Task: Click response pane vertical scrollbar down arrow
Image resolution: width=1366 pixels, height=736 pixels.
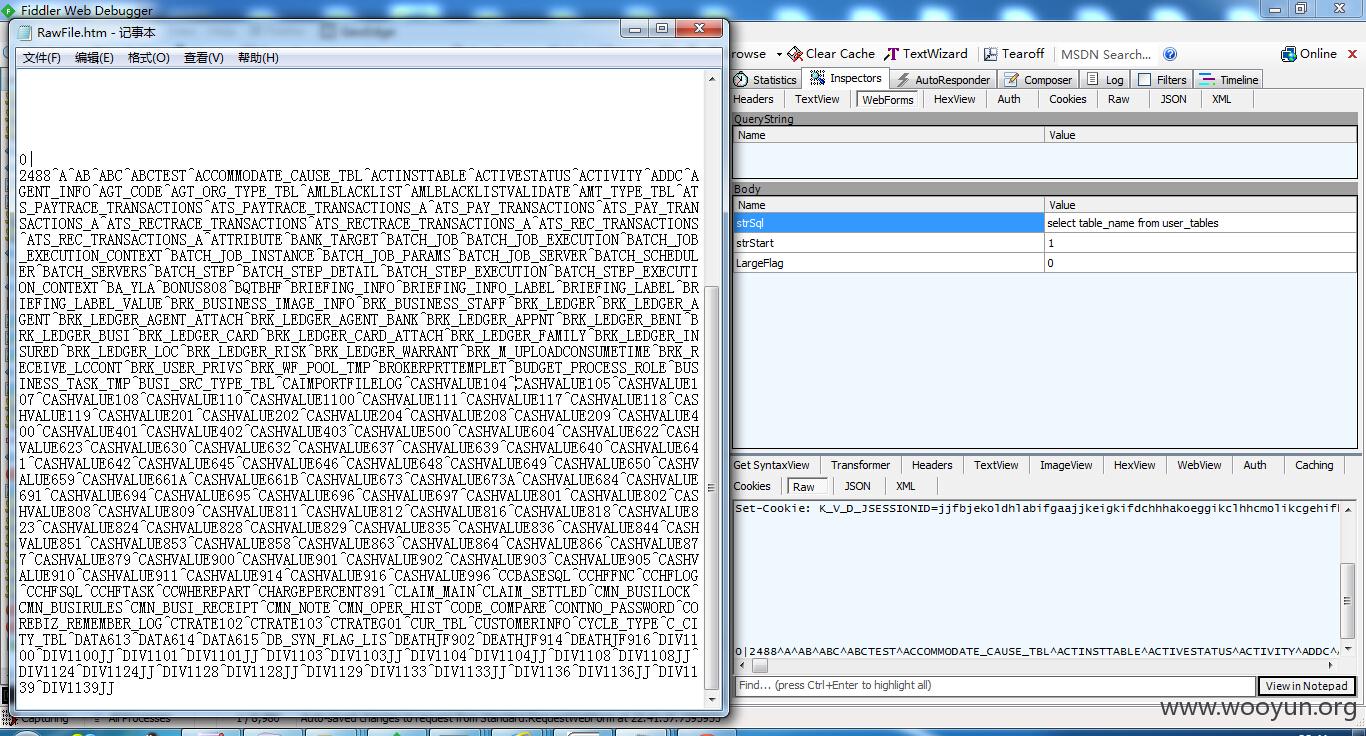Action: 1349,649
